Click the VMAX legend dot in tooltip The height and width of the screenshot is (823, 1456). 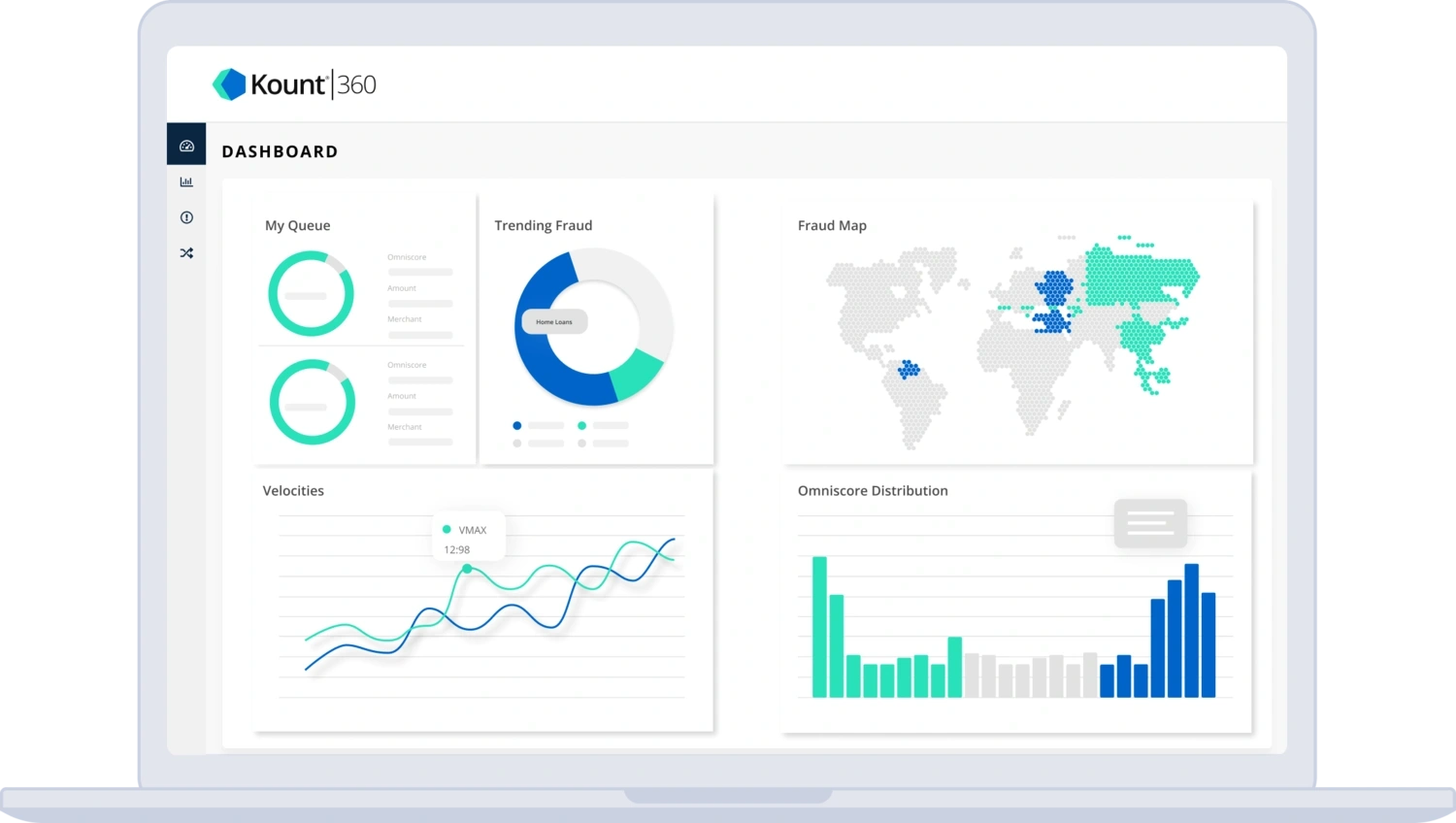tap(448, 530)
